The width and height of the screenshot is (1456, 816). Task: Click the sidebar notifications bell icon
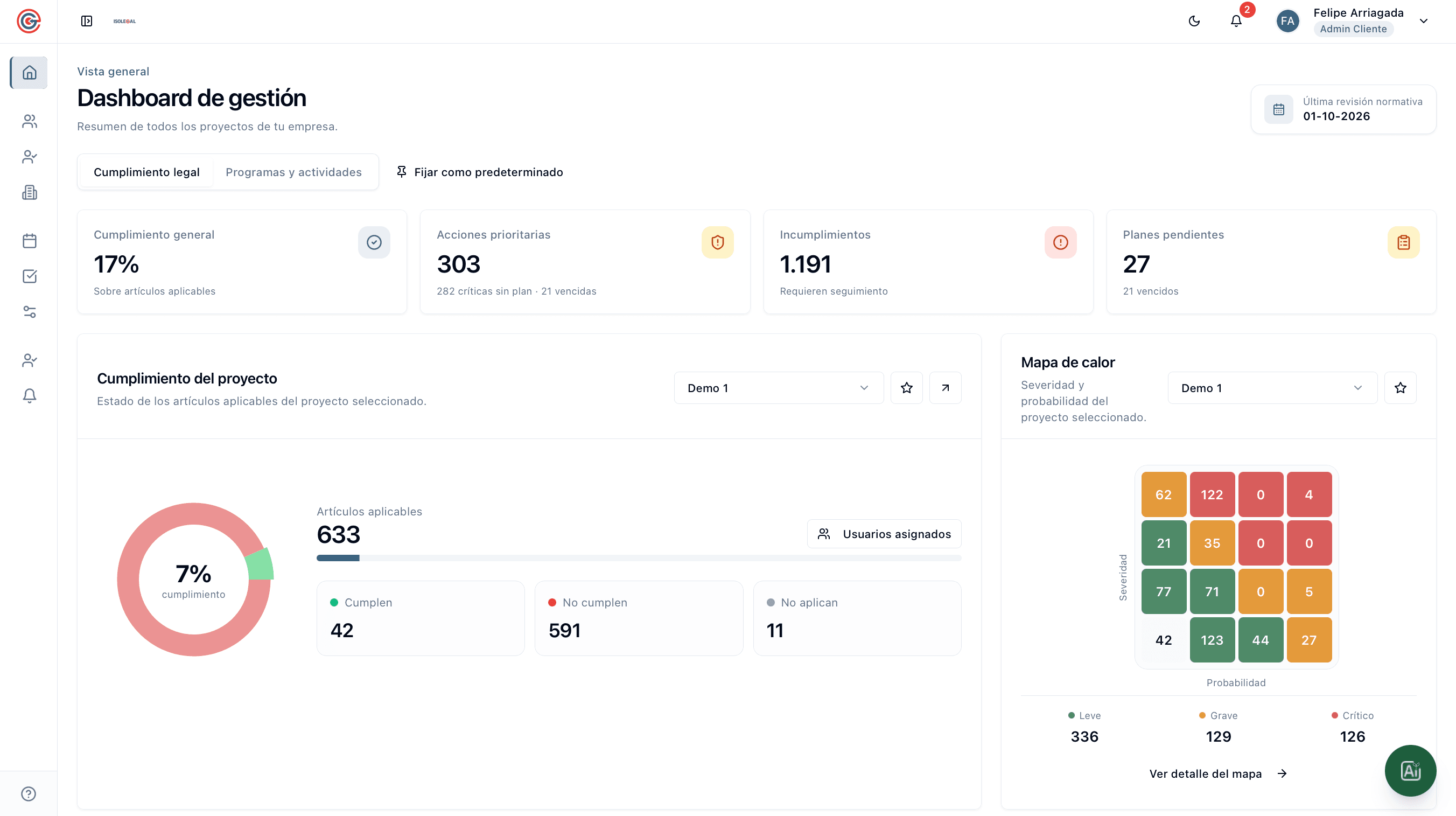pos(30,395)
